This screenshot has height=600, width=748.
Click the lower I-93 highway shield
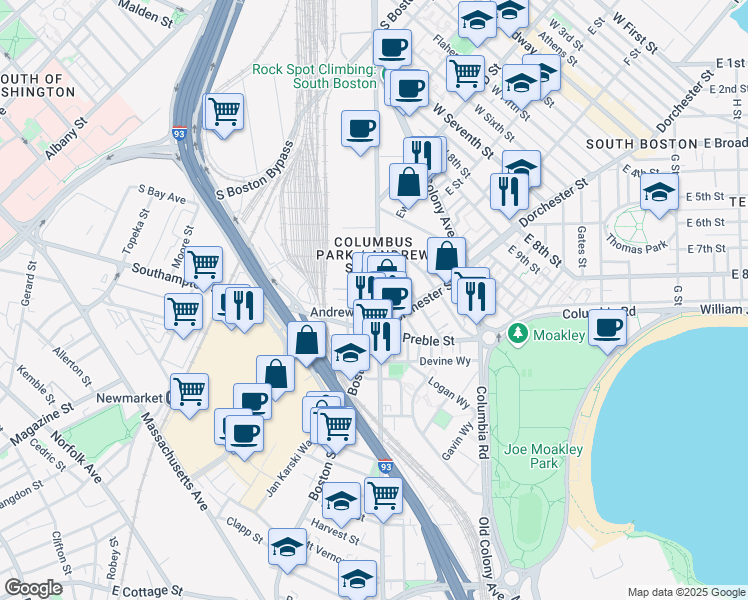(385, 466)
